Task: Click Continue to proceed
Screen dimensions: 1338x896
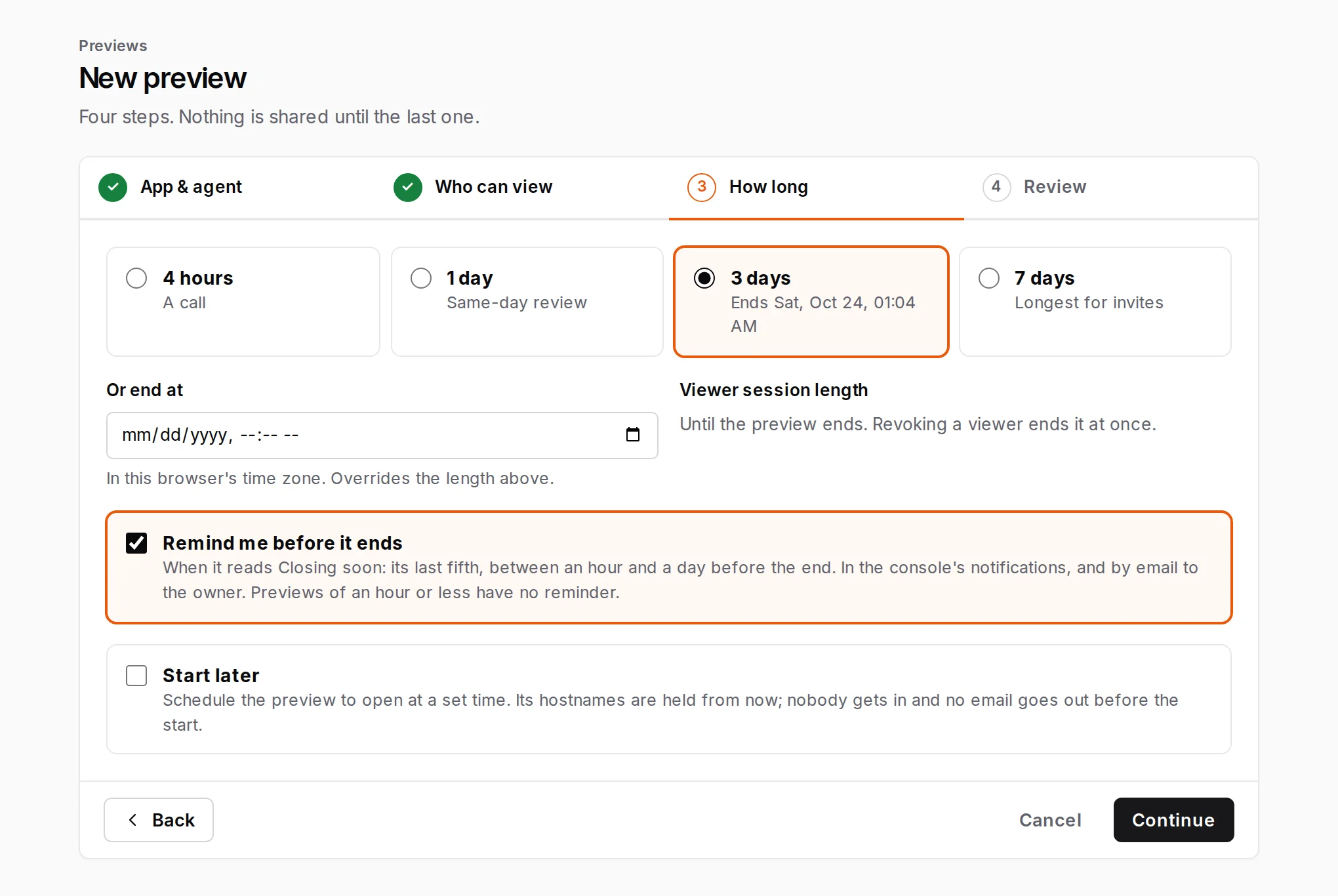Action: (x=1173, y=820)
